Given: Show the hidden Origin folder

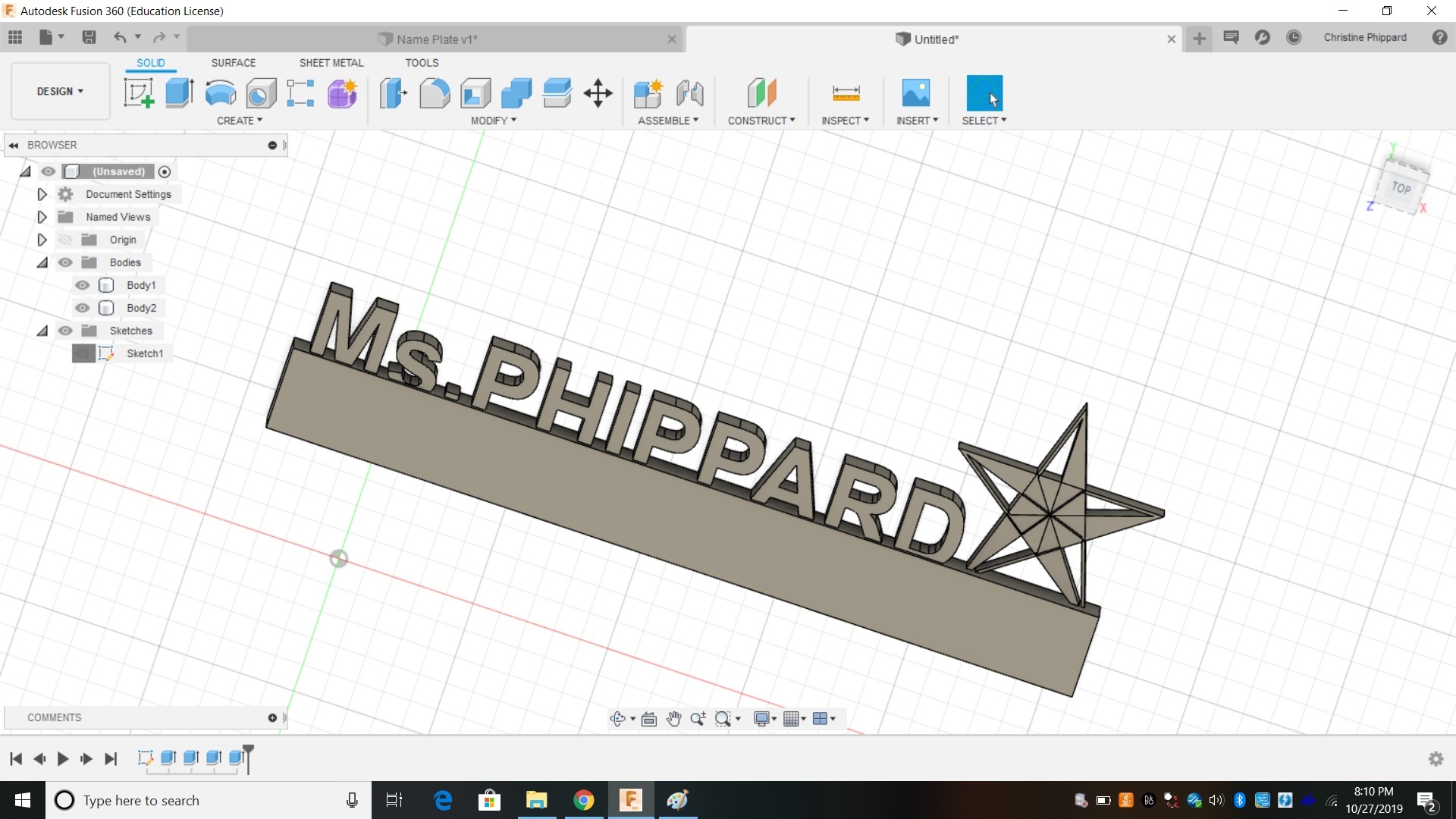Looking at the screenshot, I should click(65, 240).
